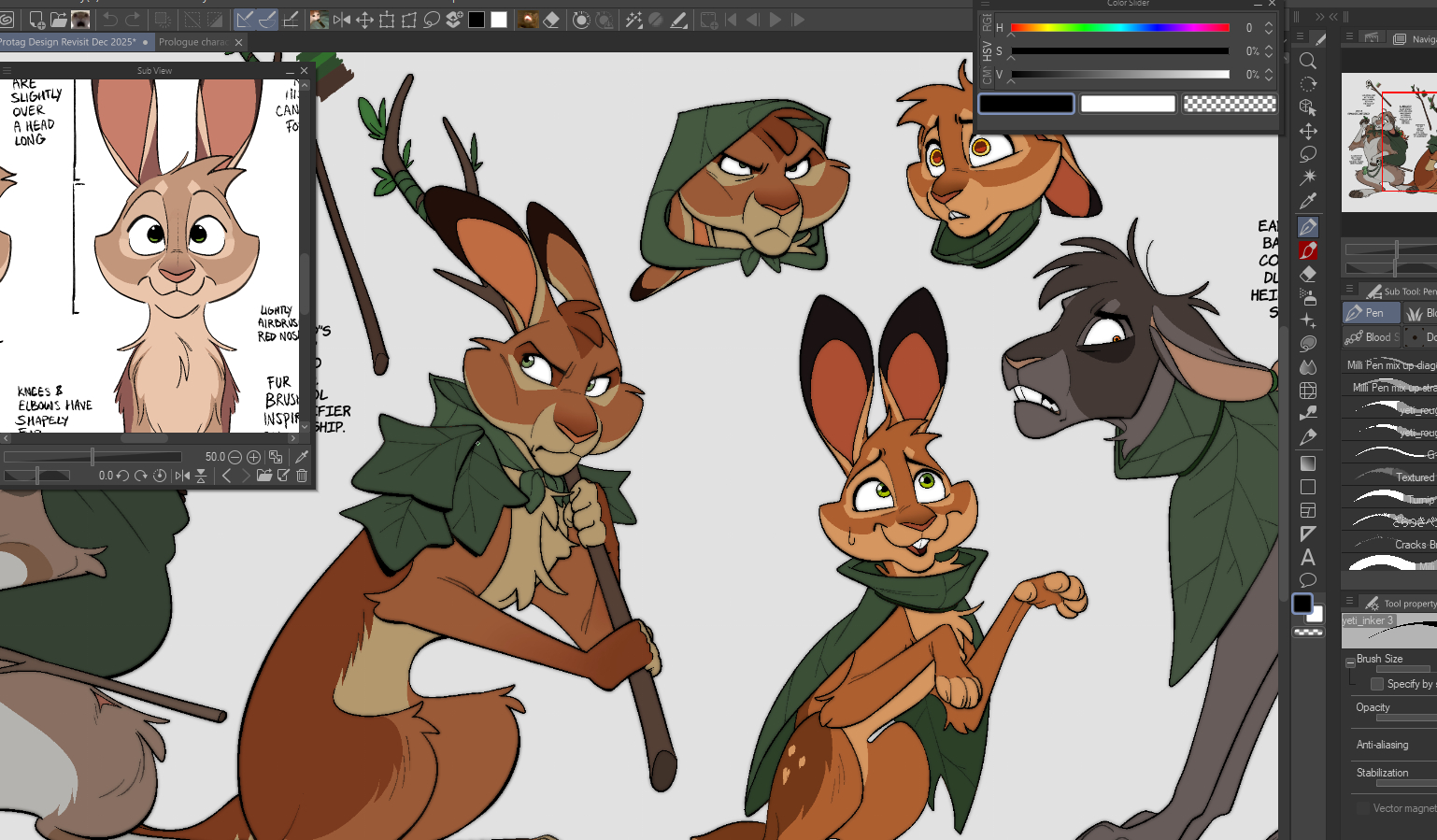Select the Pen sub tool group
Screen dimensions: 1437x840
(1370, 313)
